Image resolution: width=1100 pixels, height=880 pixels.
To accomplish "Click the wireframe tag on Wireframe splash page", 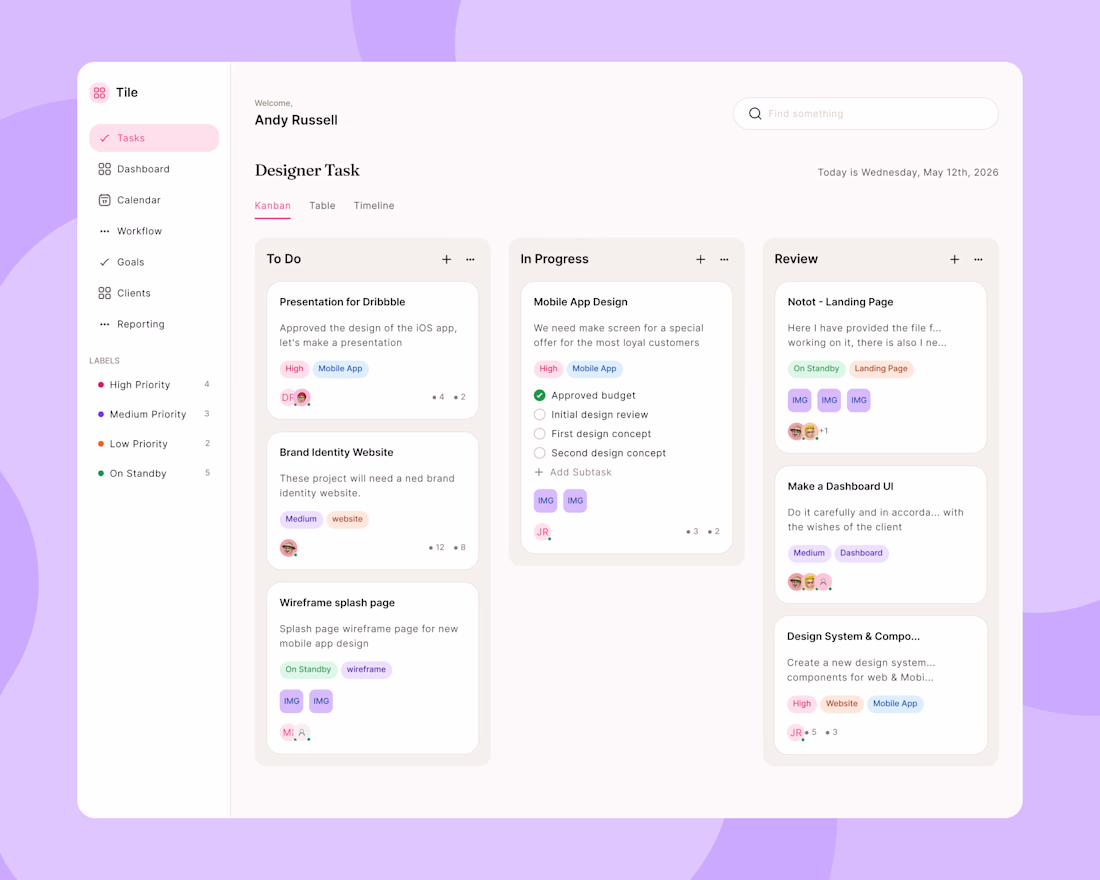I will coord(366,669).
